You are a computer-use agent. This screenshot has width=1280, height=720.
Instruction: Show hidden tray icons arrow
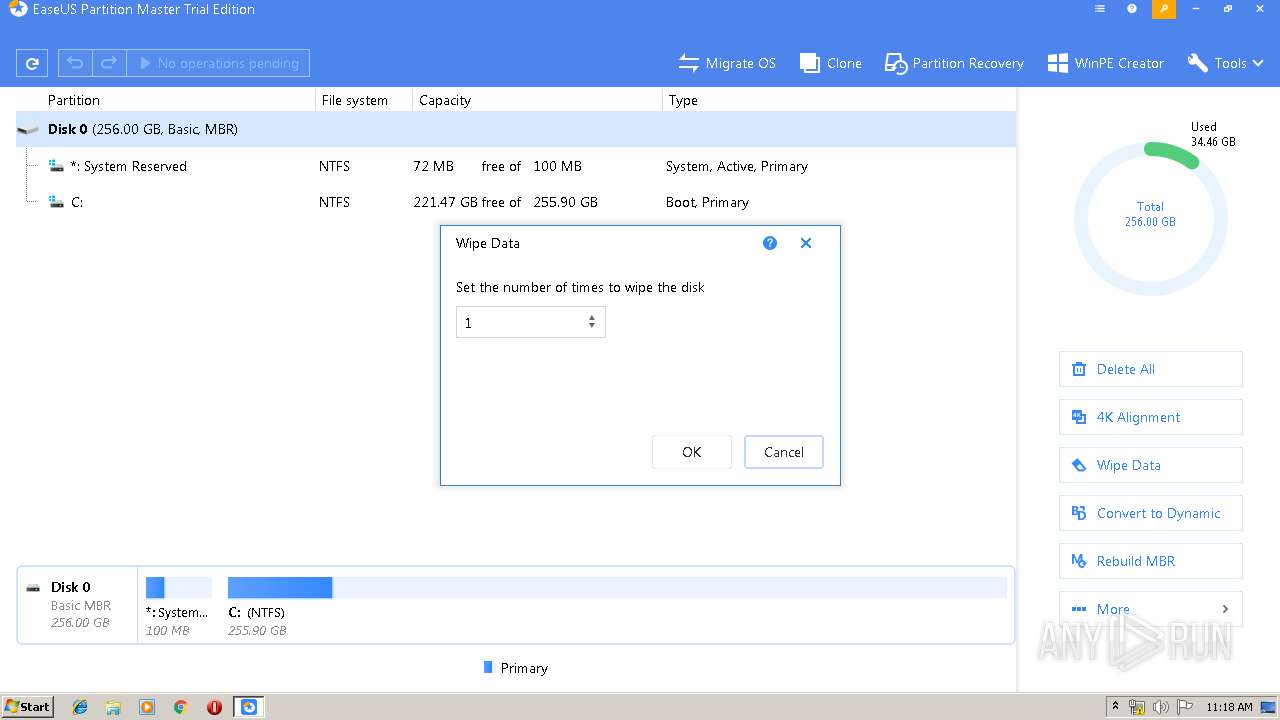point(1115,707)
